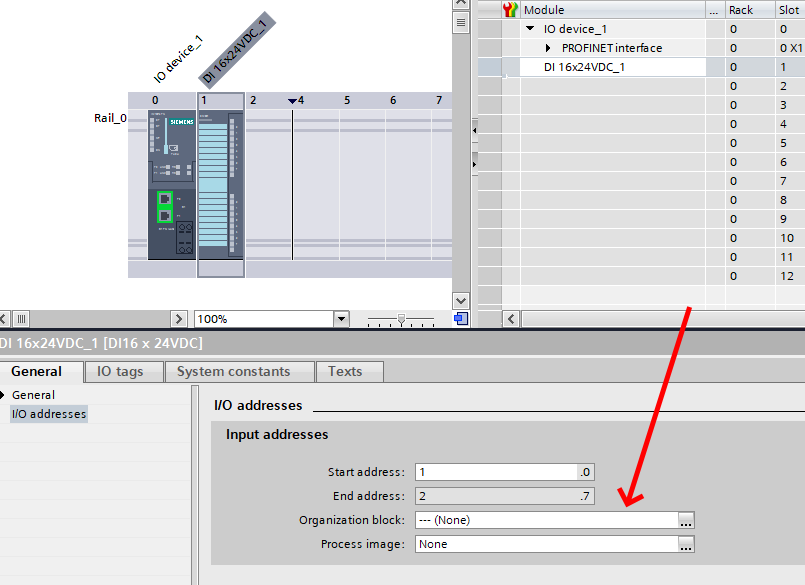Click the device view horizontal scroll left arrow

click(x=4, y=319)
